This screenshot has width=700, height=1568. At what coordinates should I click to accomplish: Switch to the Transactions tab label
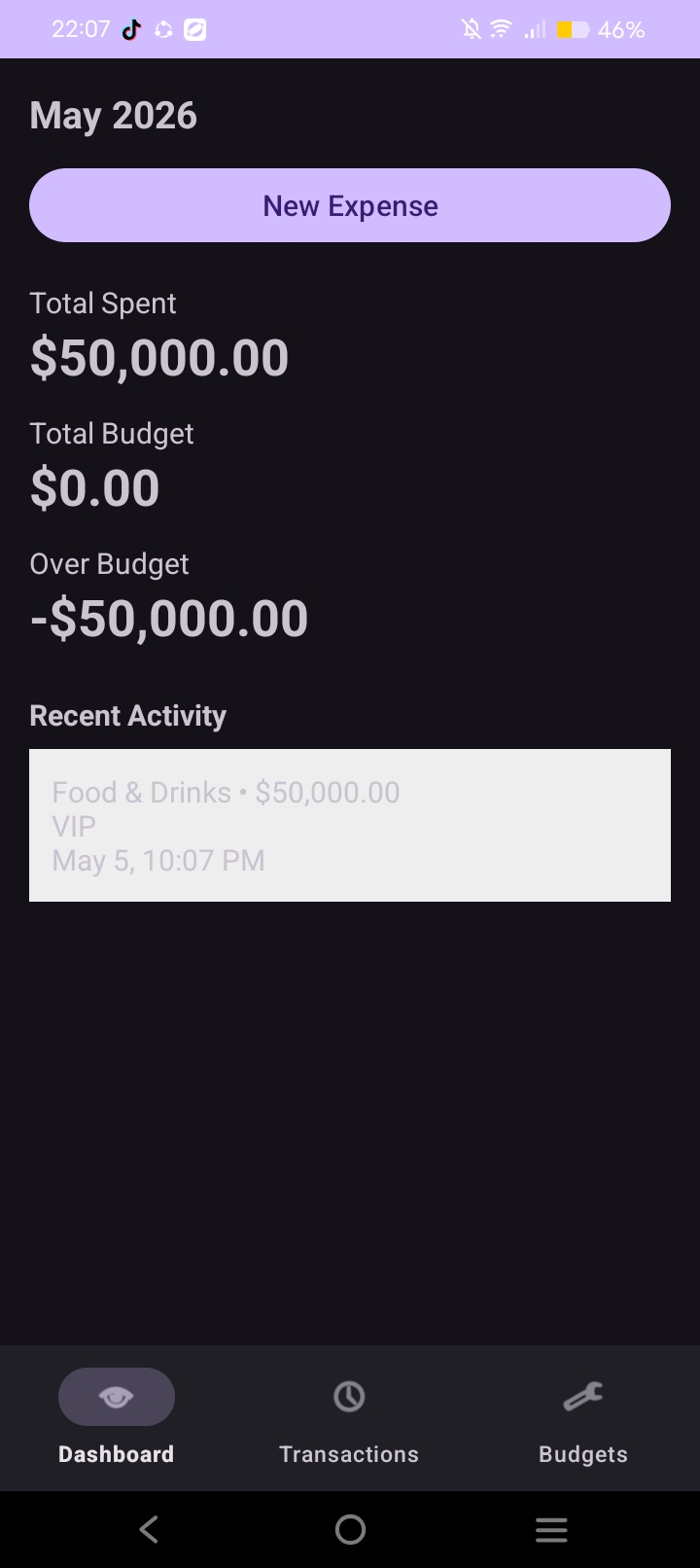coord(349,1454)
